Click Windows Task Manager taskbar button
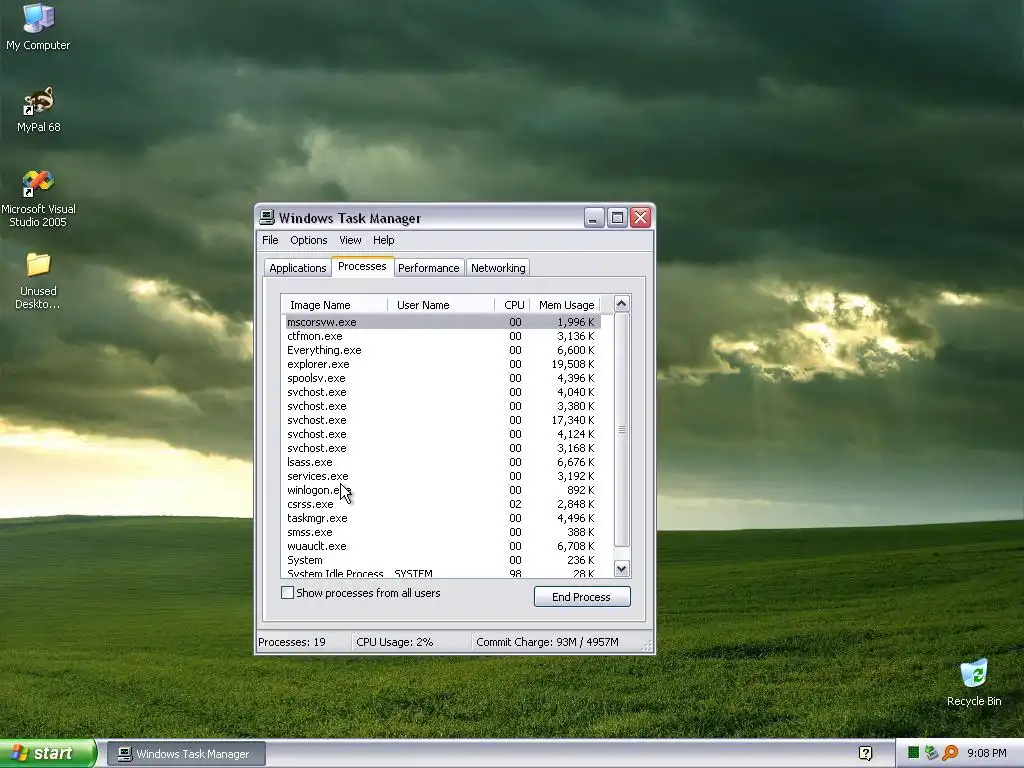Image resolution: width=1024 pixels, height=768 pixels. 186,754
